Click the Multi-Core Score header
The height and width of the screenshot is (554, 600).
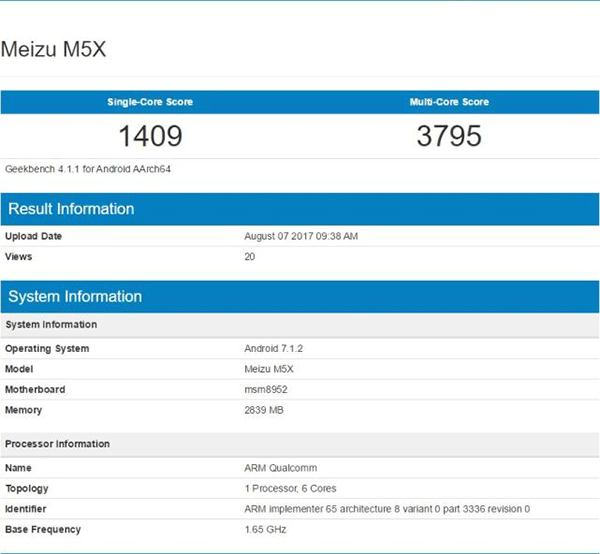point(449,102)
